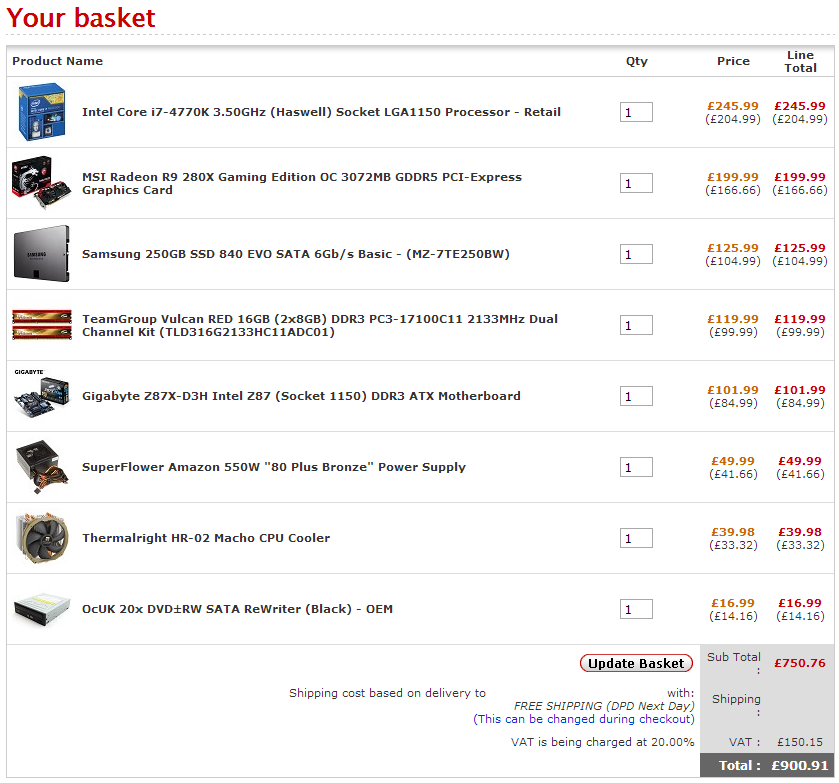This screenshot has height=783, width=839.
Task: Click the quantity field for TeamGroup RAM
Action: [636, 326]
